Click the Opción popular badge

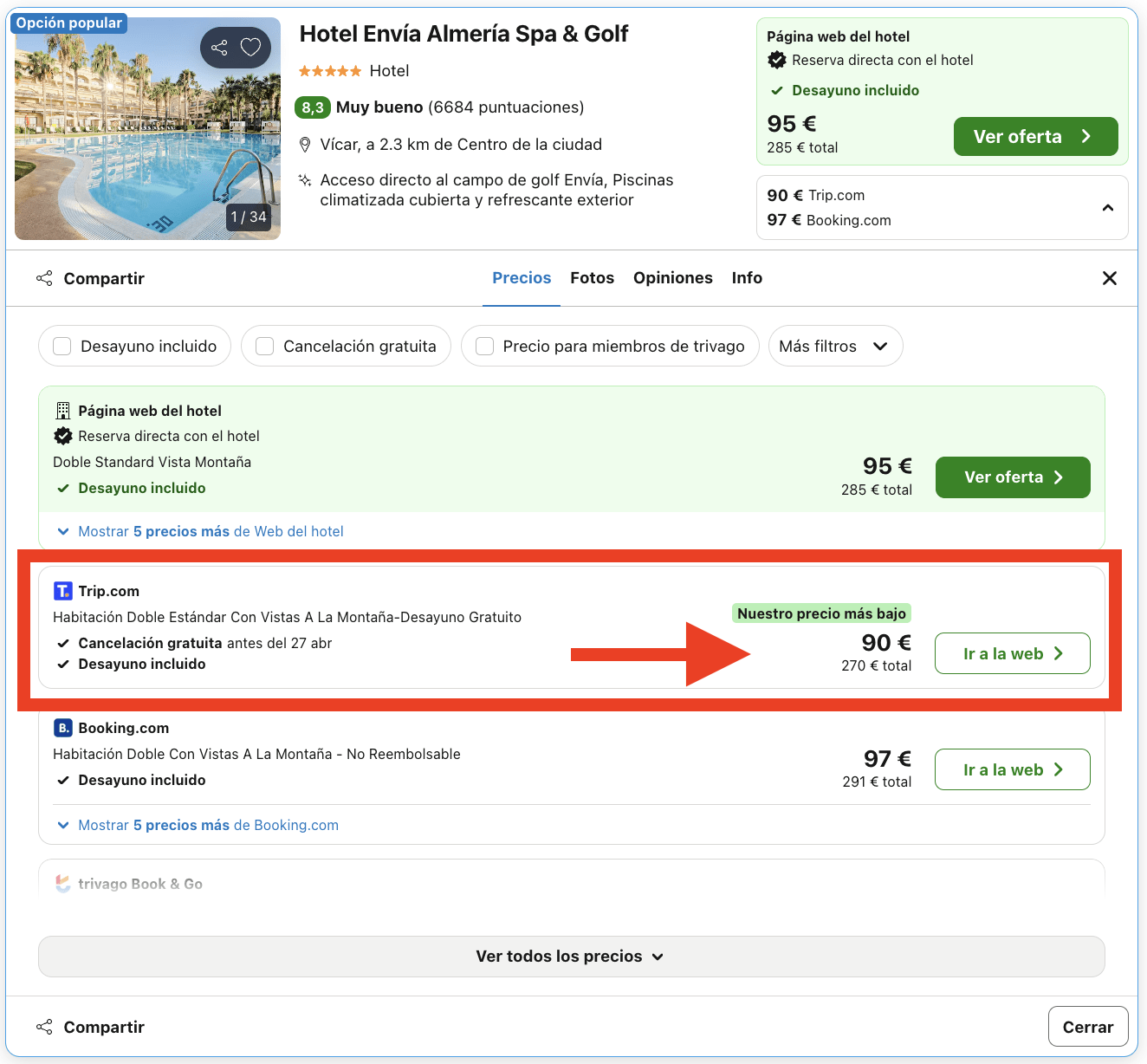[69, 23]
